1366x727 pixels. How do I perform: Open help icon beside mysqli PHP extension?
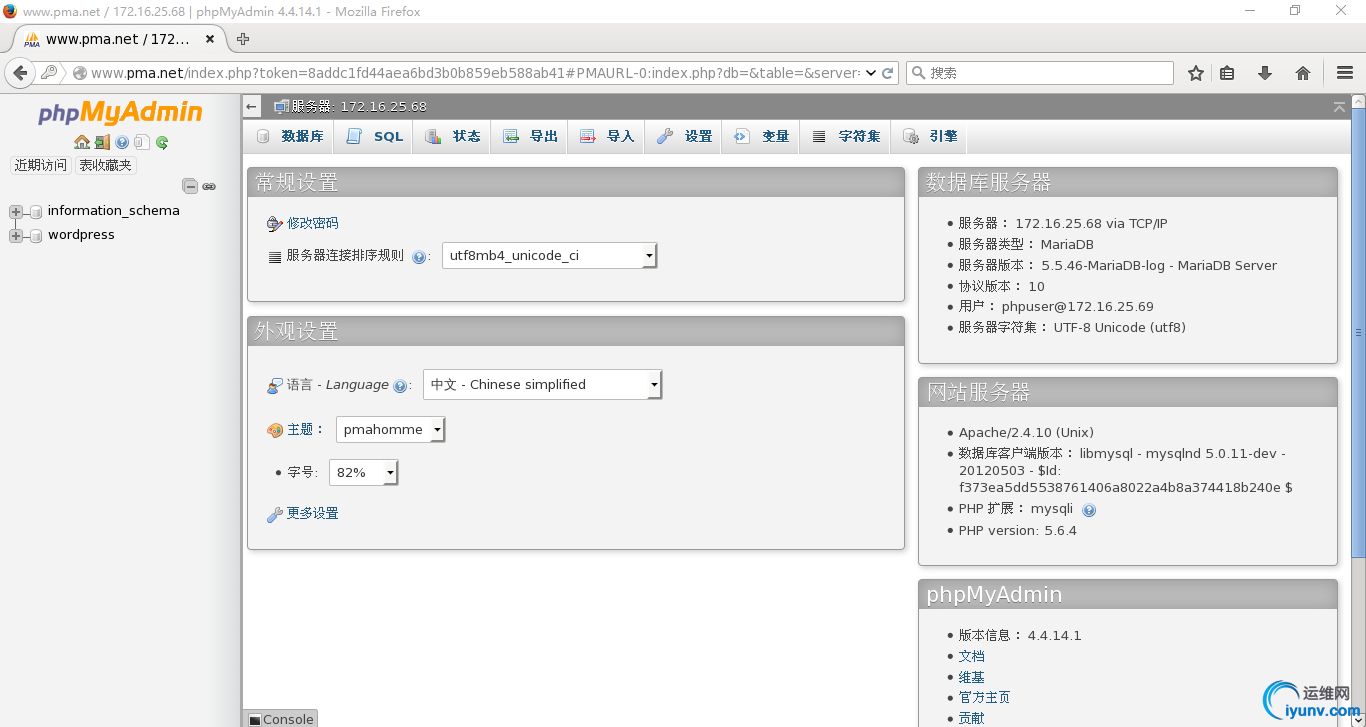click(x=1089, y=510)
